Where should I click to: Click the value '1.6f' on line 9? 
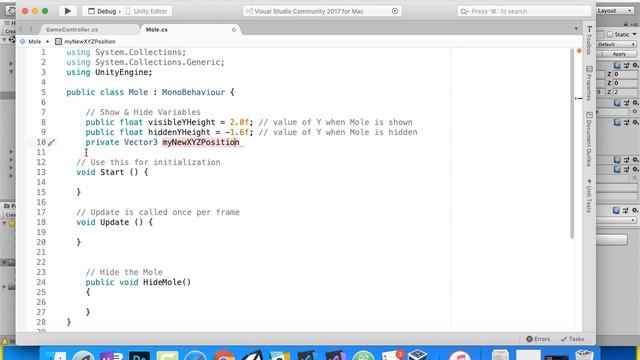point(239,132)
